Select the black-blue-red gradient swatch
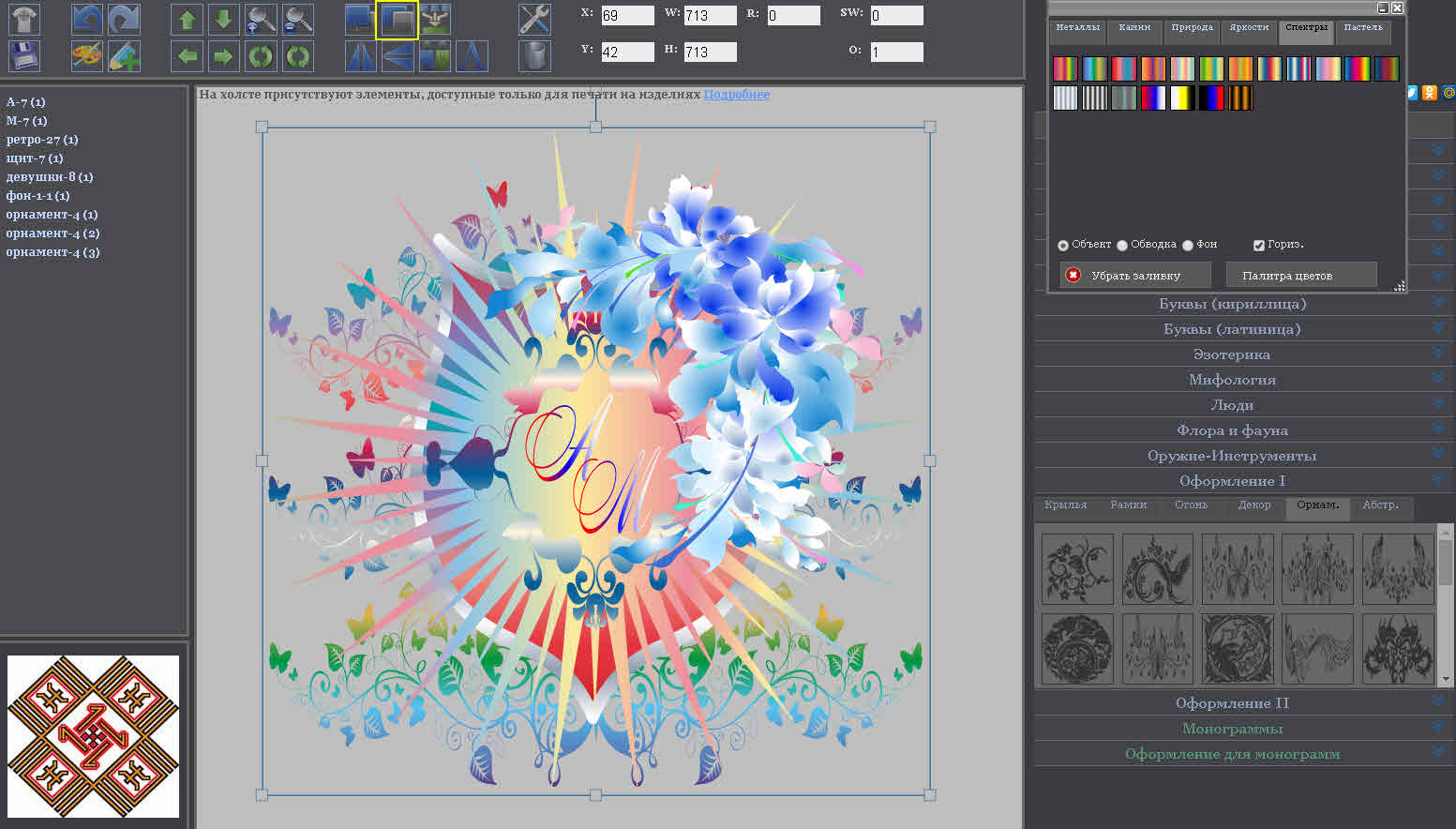 [1211, 98]
